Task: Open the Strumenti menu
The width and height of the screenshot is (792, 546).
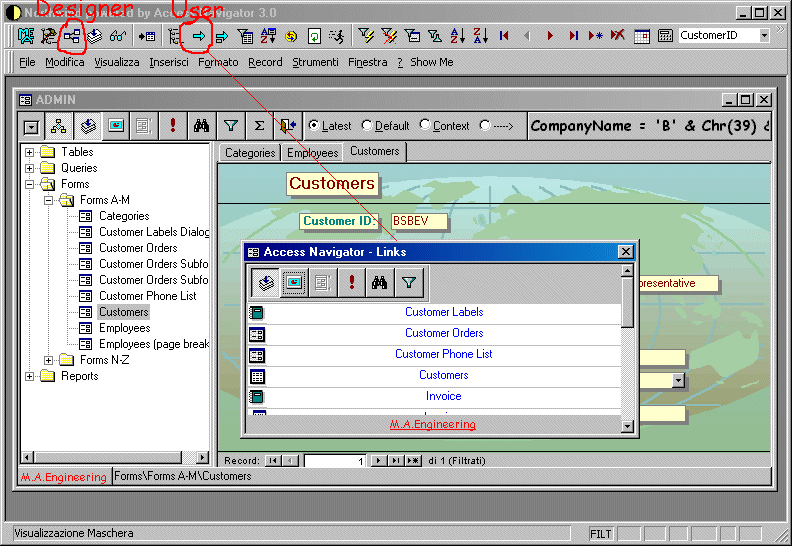Action: click(x=315, y=62)
